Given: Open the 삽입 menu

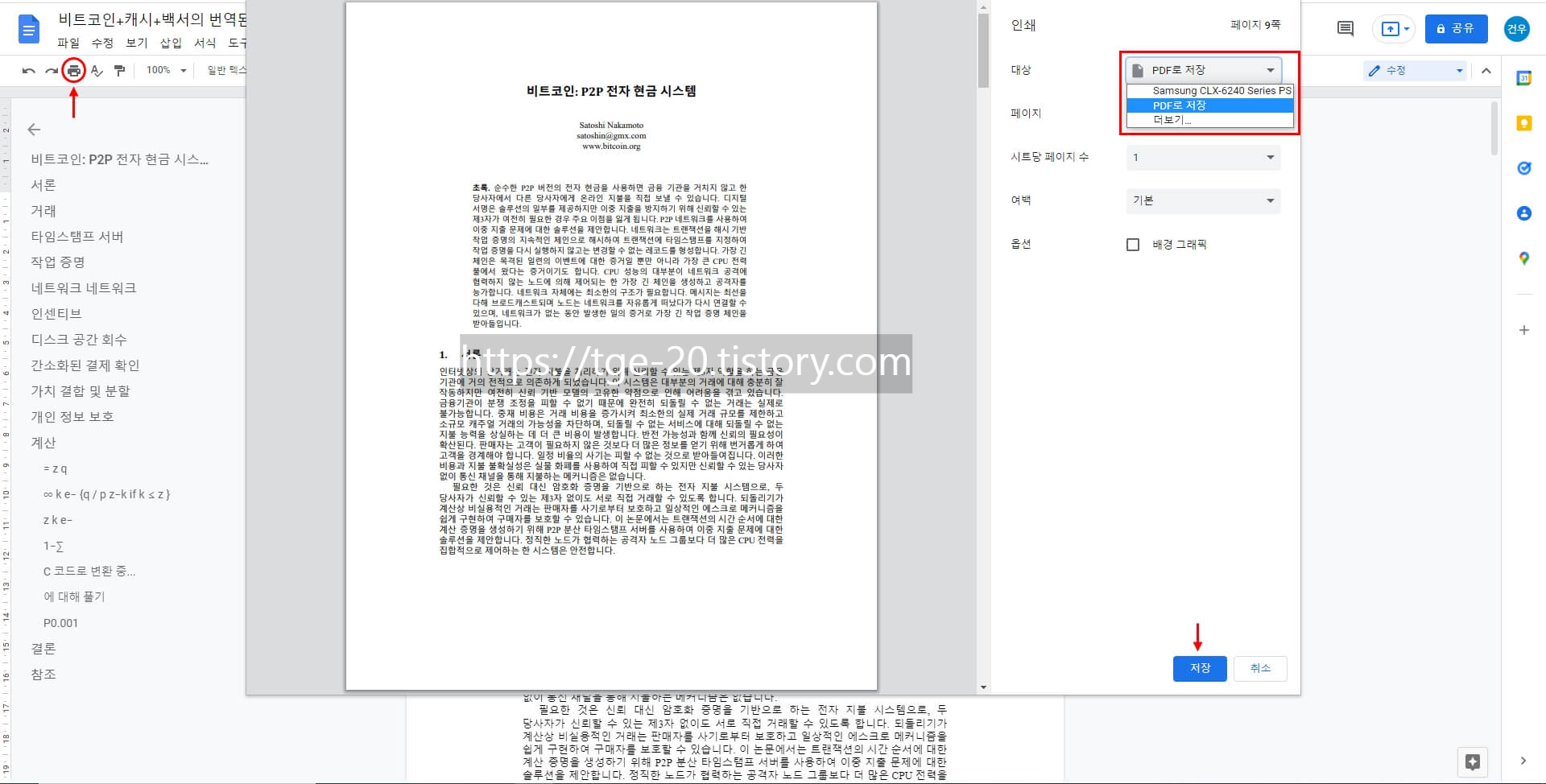Looking at the screenshot, I should 171,43.
